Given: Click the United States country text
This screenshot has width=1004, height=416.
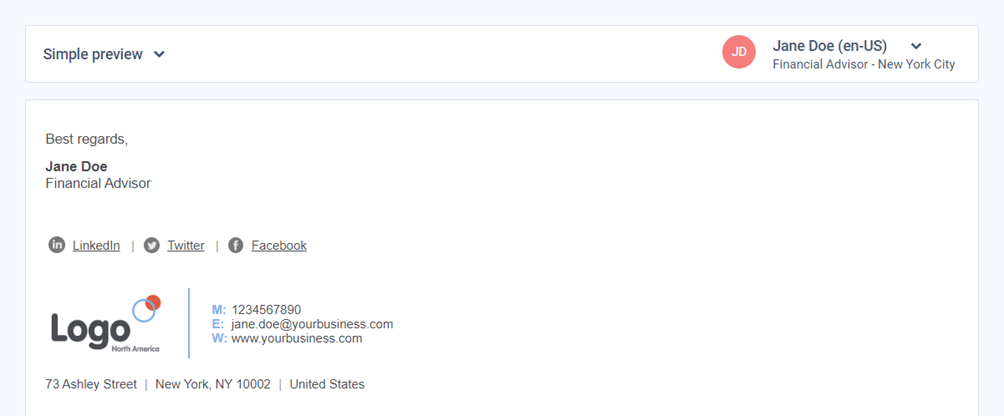Looking at the screenshot, I should tap(327, 385).
